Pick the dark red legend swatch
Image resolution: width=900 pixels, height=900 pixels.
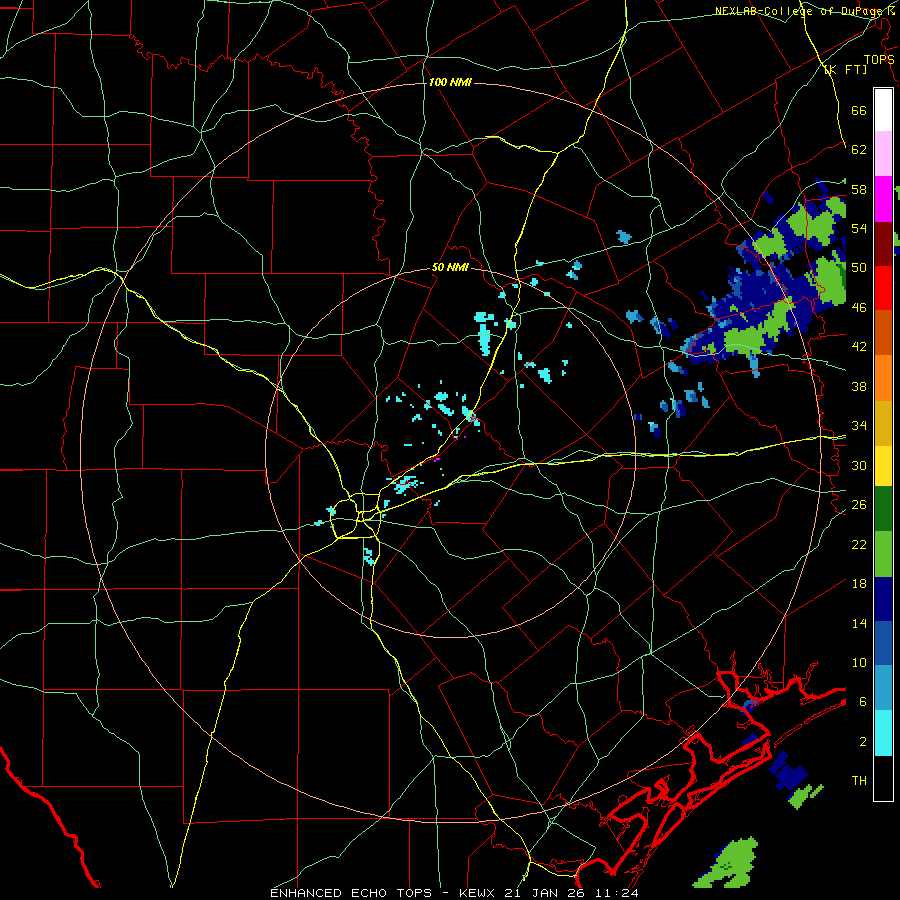pyautogui.click(x=883, y=244)
